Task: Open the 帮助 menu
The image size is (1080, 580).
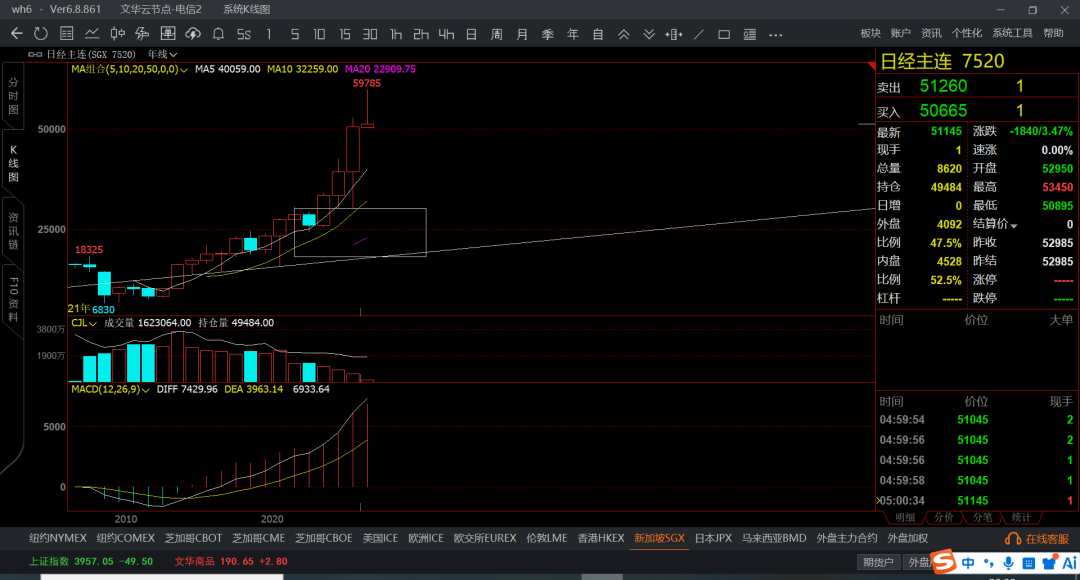Action: (x=1053, y=33)
